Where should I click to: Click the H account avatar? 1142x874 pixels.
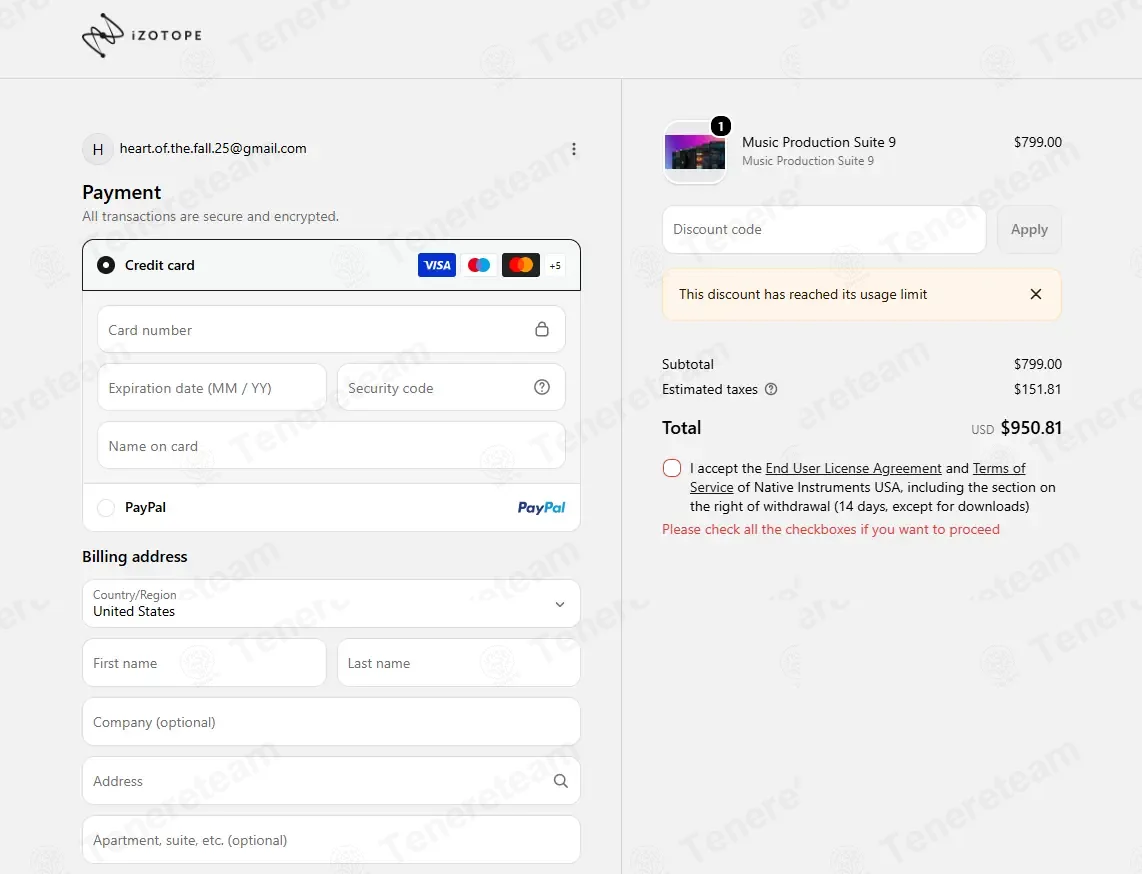[98, 149]
